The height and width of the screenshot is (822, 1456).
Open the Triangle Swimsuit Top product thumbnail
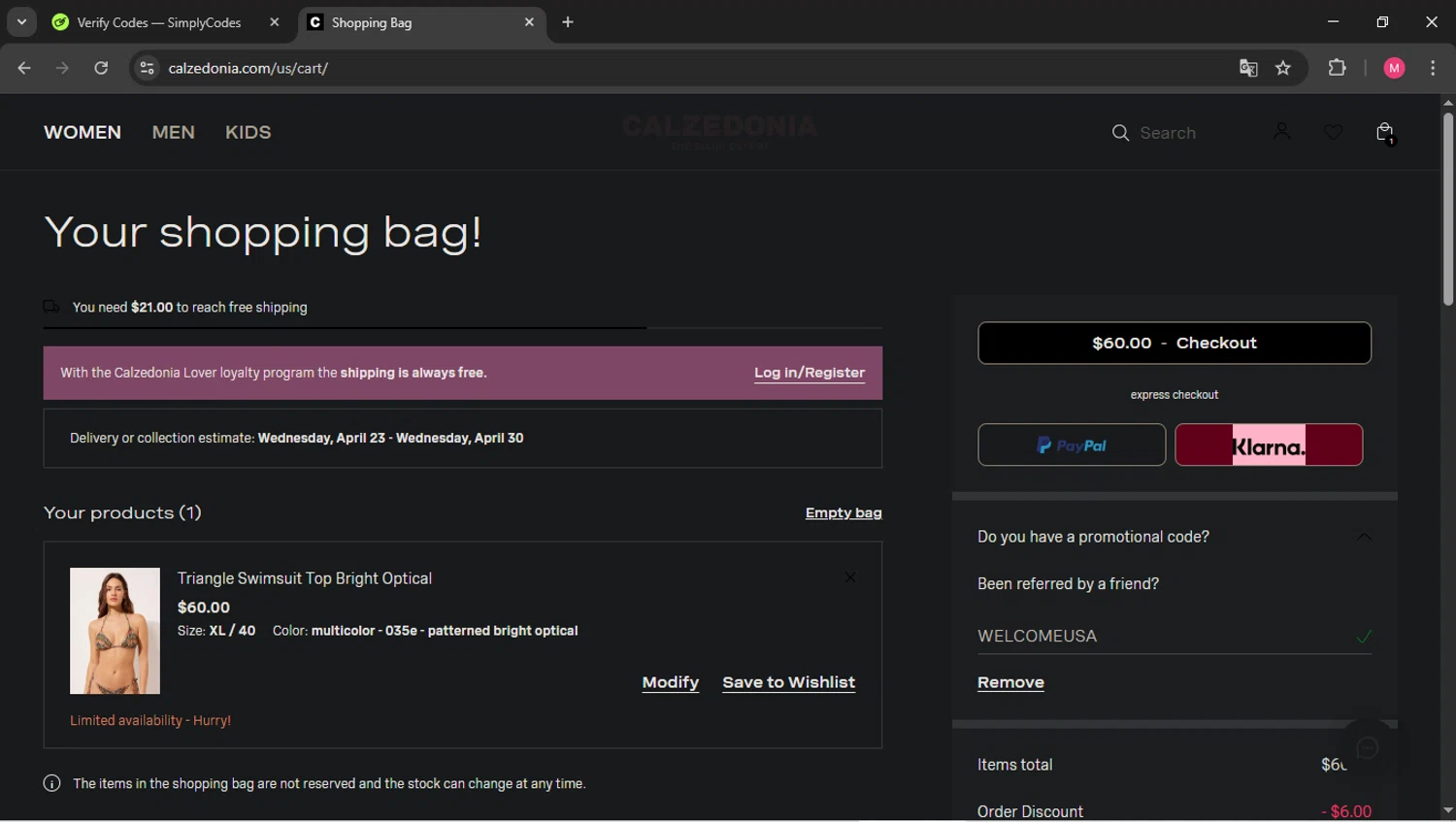(x=115, y=631)
